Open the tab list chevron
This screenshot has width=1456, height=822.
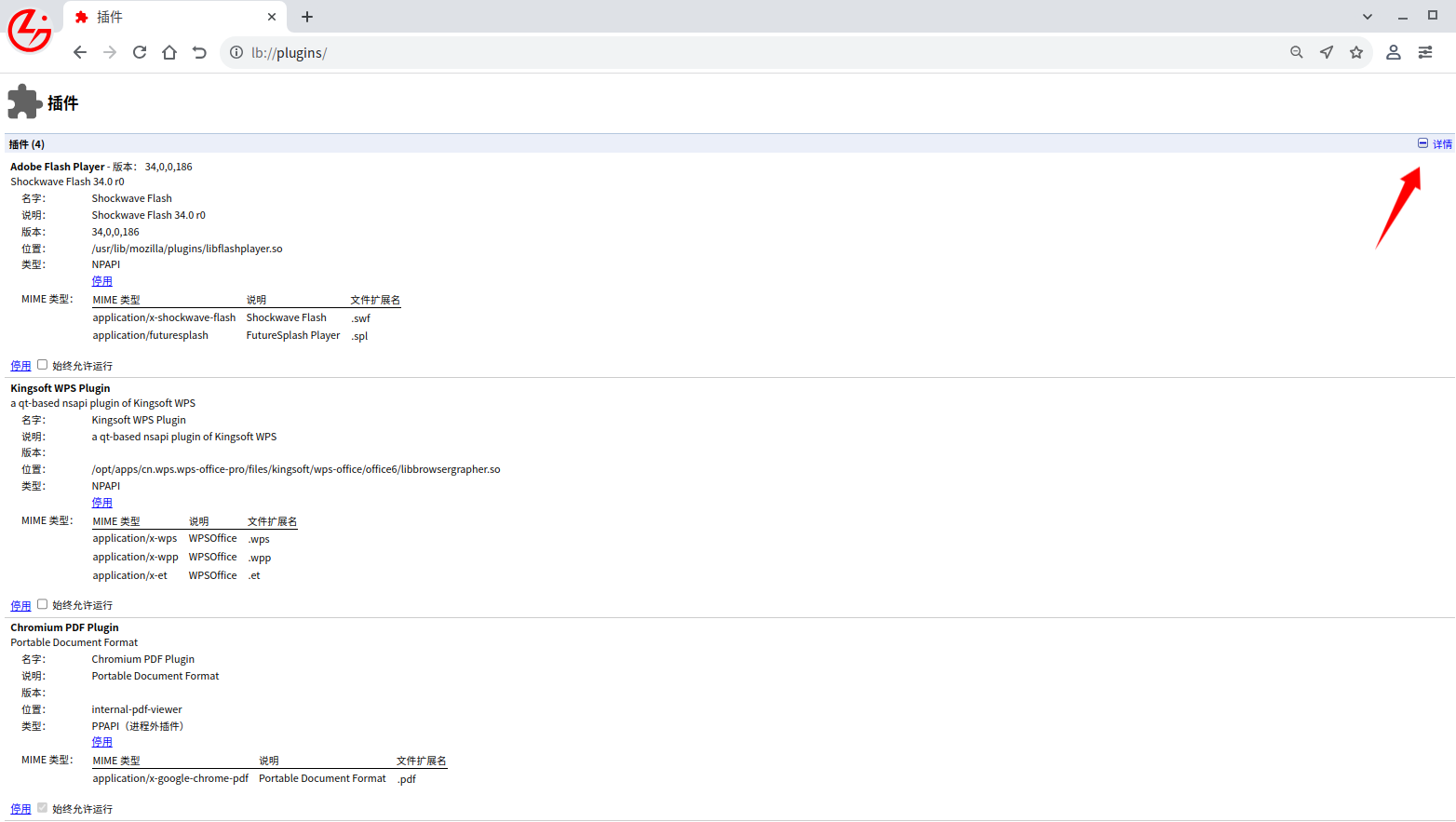click(1368, 17)
